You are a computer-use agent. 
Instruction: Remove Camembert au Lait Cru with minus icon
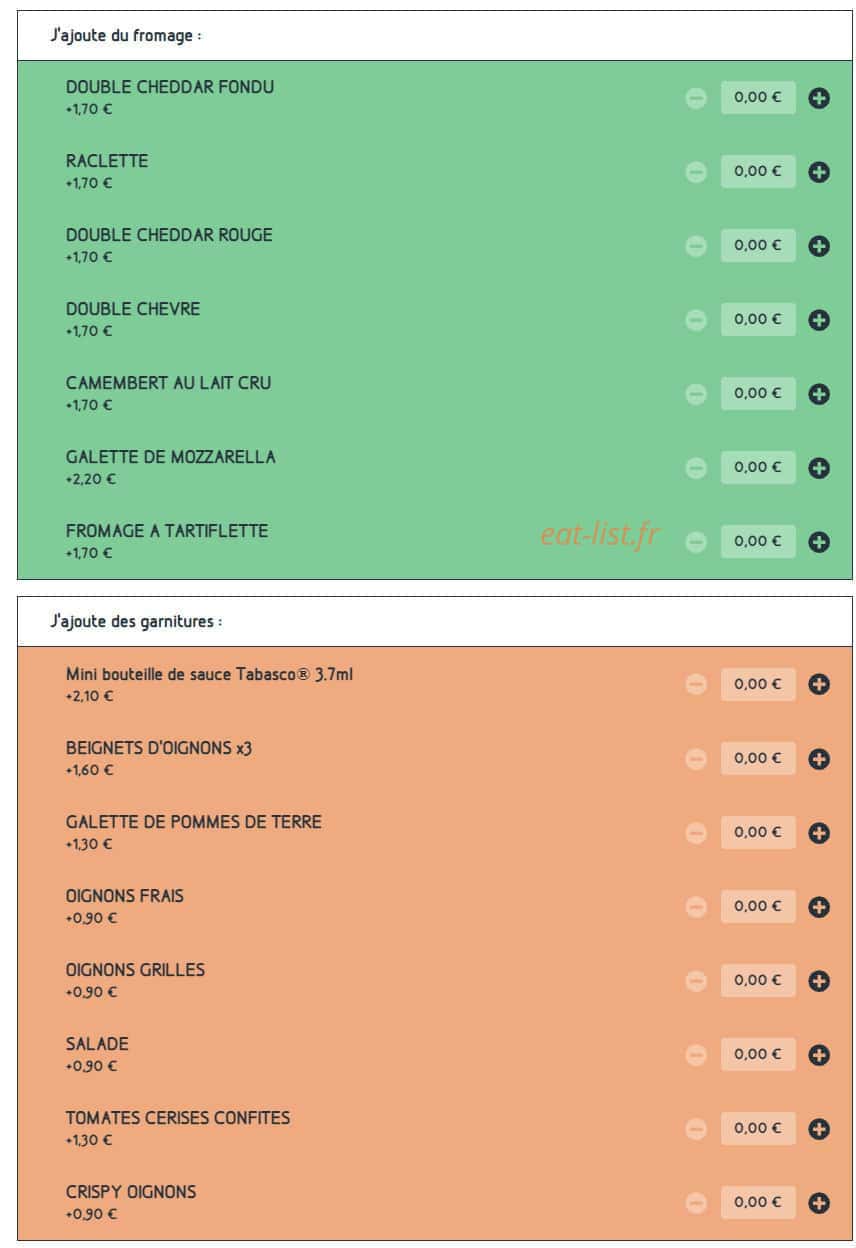(x=696, y=394)
